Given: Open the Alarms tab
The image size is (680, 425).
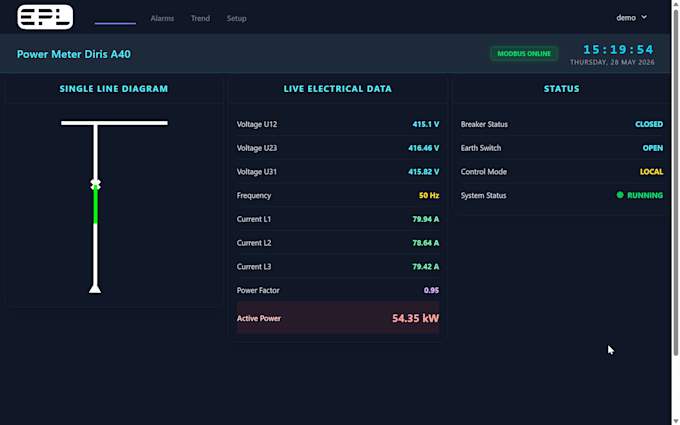Looking at the screenshot, I should (x=162, y=18).
